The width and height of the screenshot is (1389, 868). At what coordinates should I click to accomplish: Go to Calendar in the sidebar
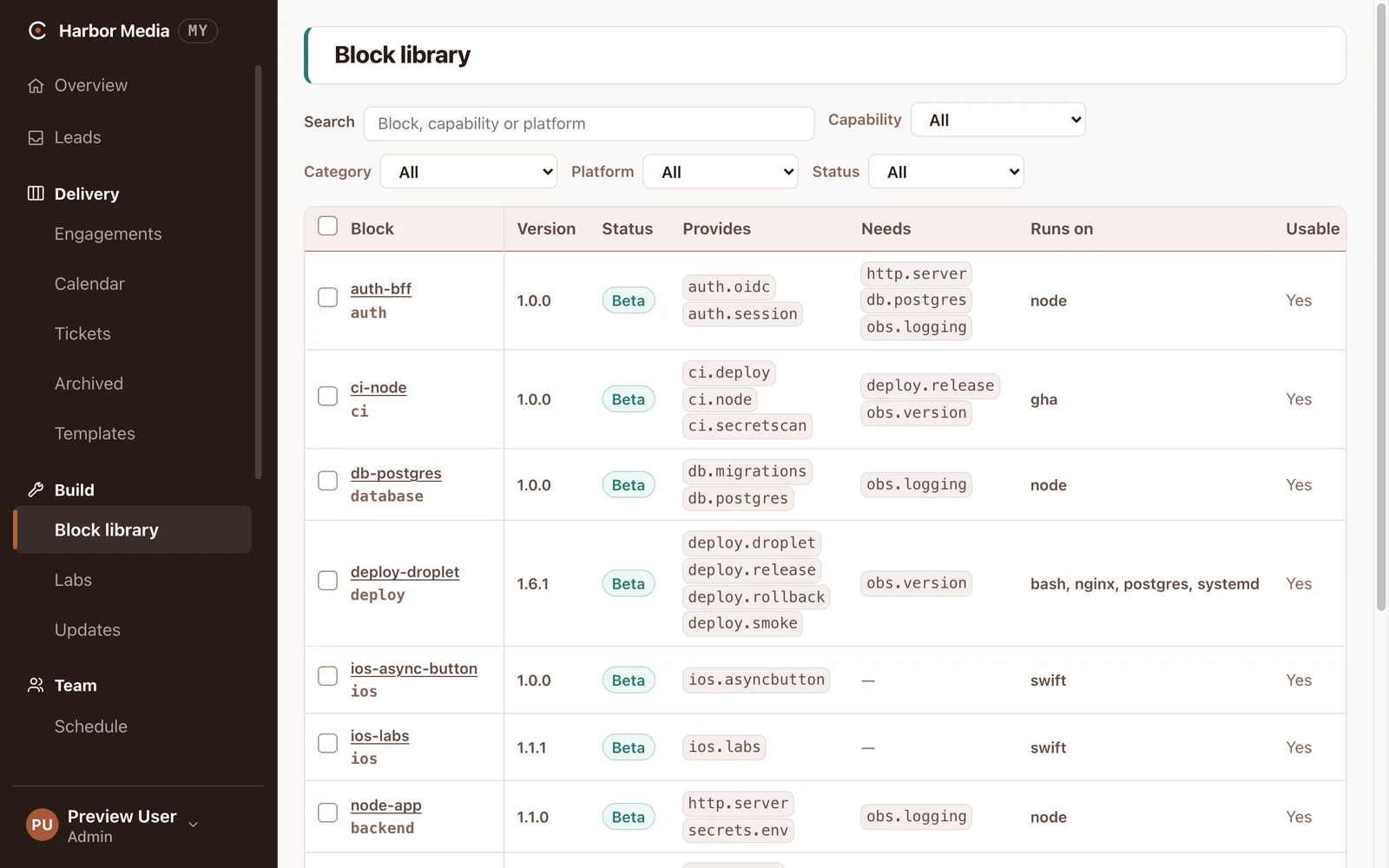coord(89,284)
